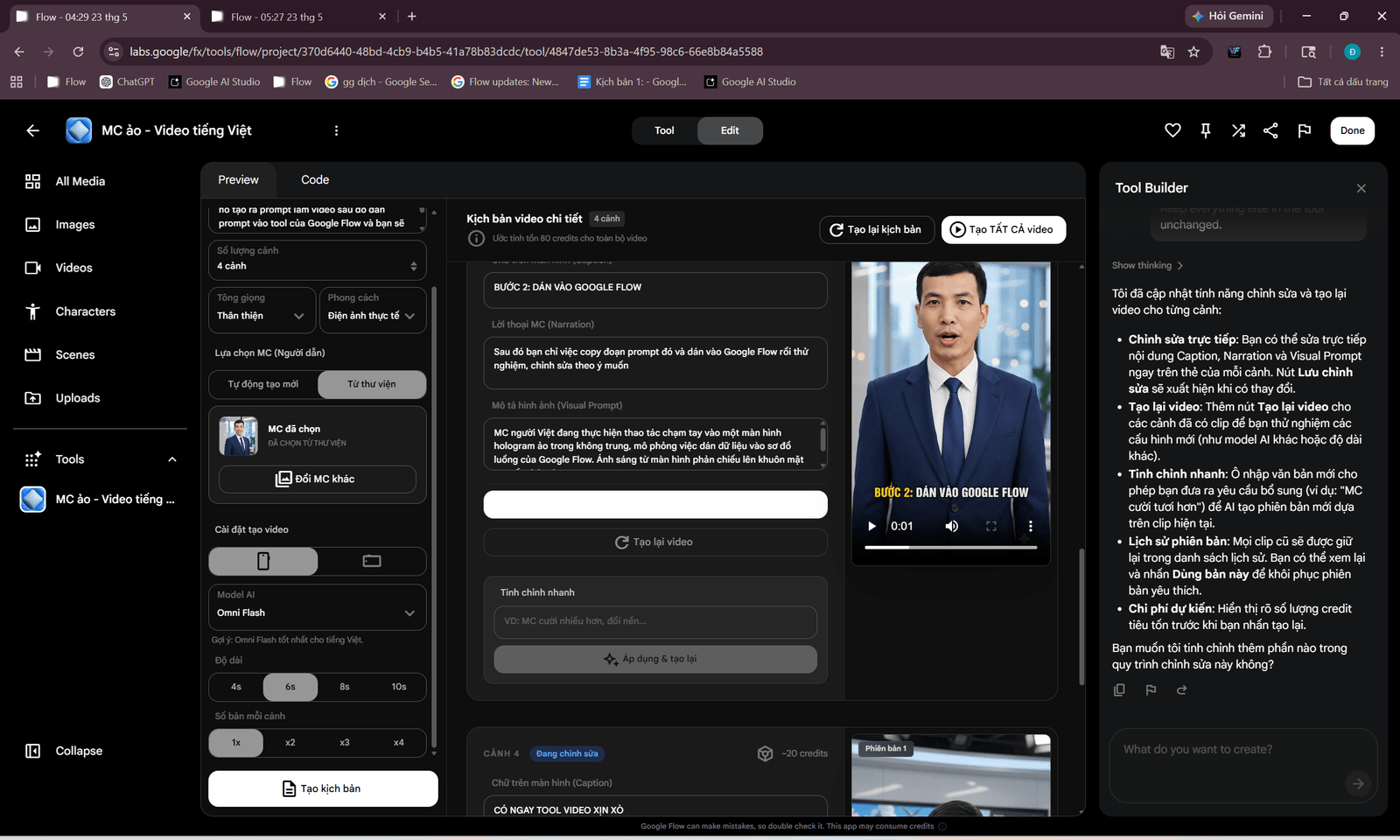Click Áp dụng & tạo lại button

pos(655,659)
